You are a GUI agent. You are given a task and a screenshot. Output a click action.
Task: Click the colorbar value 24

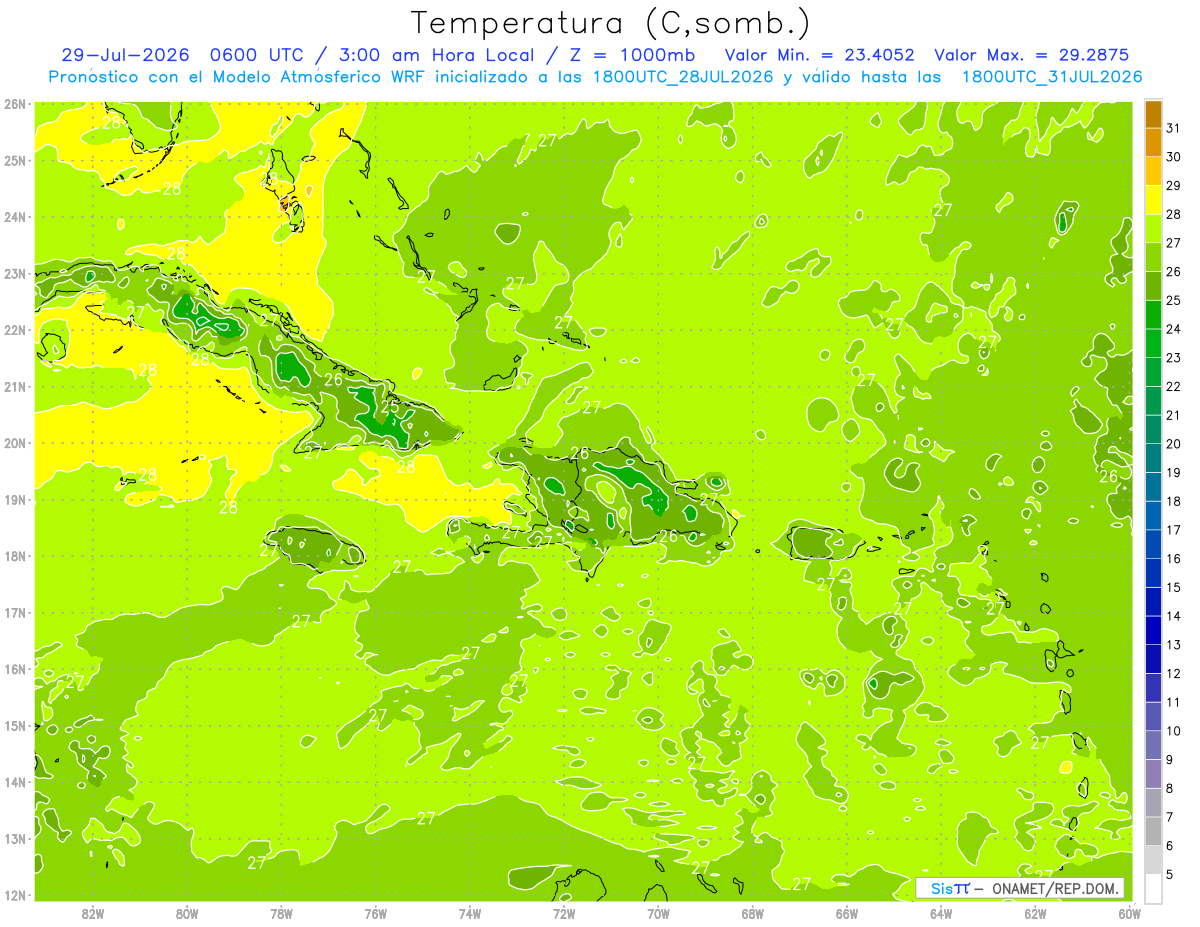tap(1173, 329)
